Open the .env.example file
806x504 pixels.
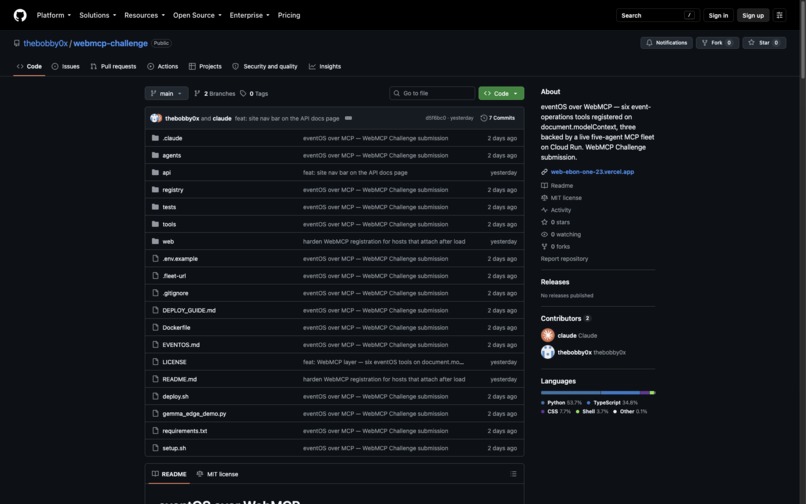[x=180, y=259]
